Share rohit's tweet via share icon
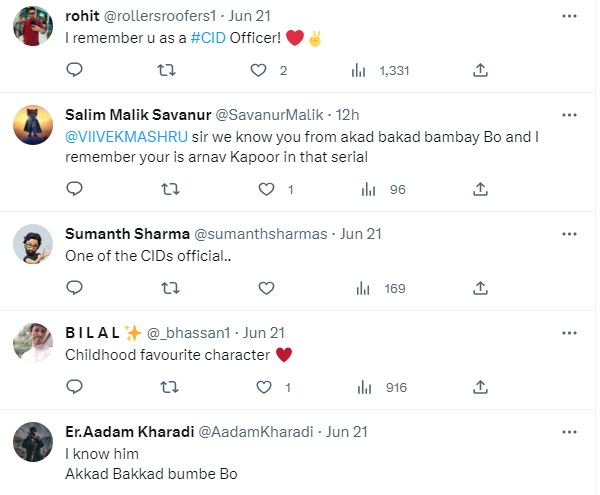600x495 pixels. tap(480, 70)
